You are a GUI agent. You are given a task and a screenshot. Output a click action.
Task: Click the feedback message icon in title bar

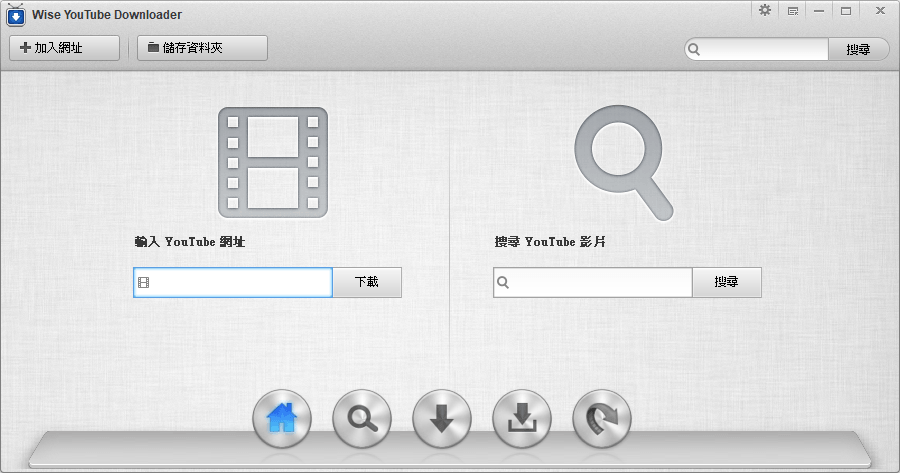pos(793,11)
